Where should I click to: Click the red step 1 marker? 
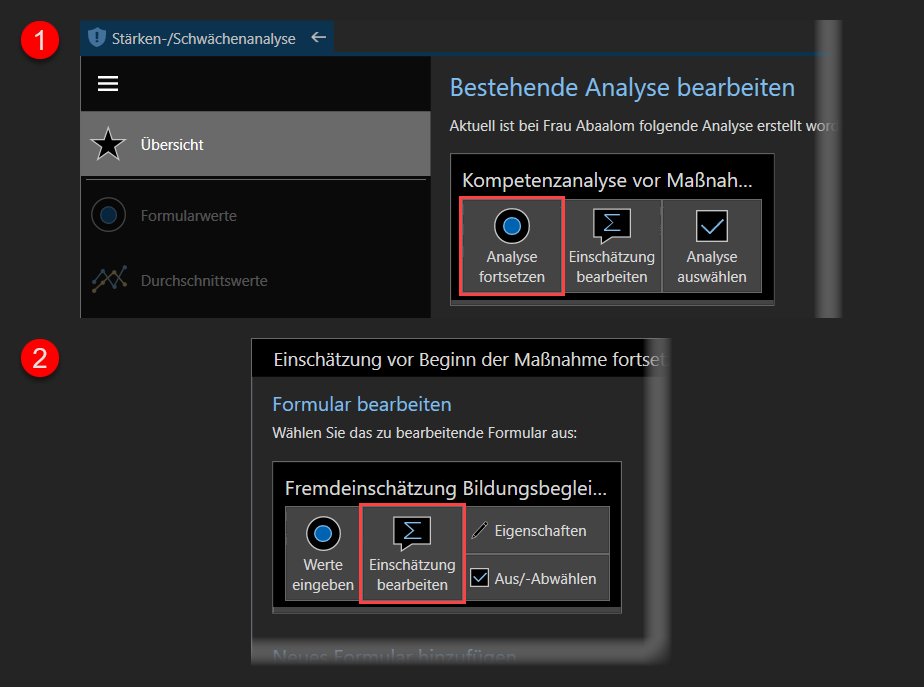pos(40,42)
